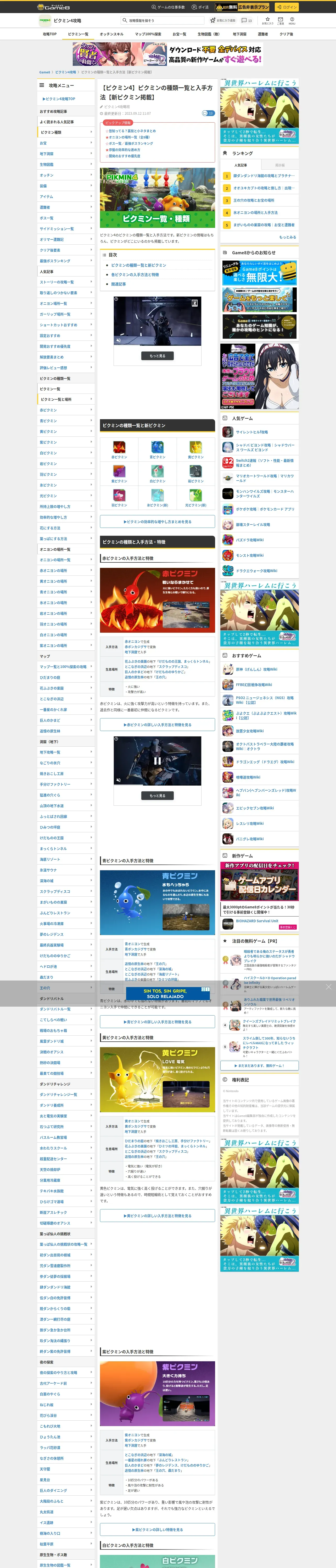The width and height of the screenshot is (336, 1568).
Task: Open the hamburger icon beside 攻略メニュー
Action: [42, 85]
